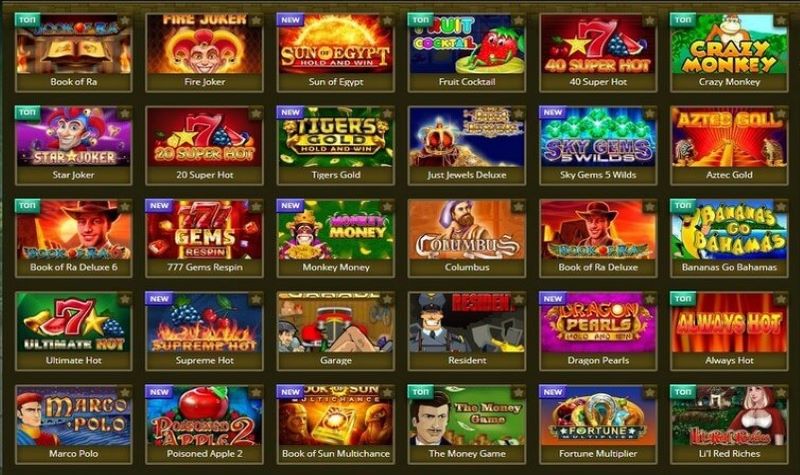Click TOP badge on Star Joker tile
The height and width of the screenshot is (475, 800).
coord(28,112)
